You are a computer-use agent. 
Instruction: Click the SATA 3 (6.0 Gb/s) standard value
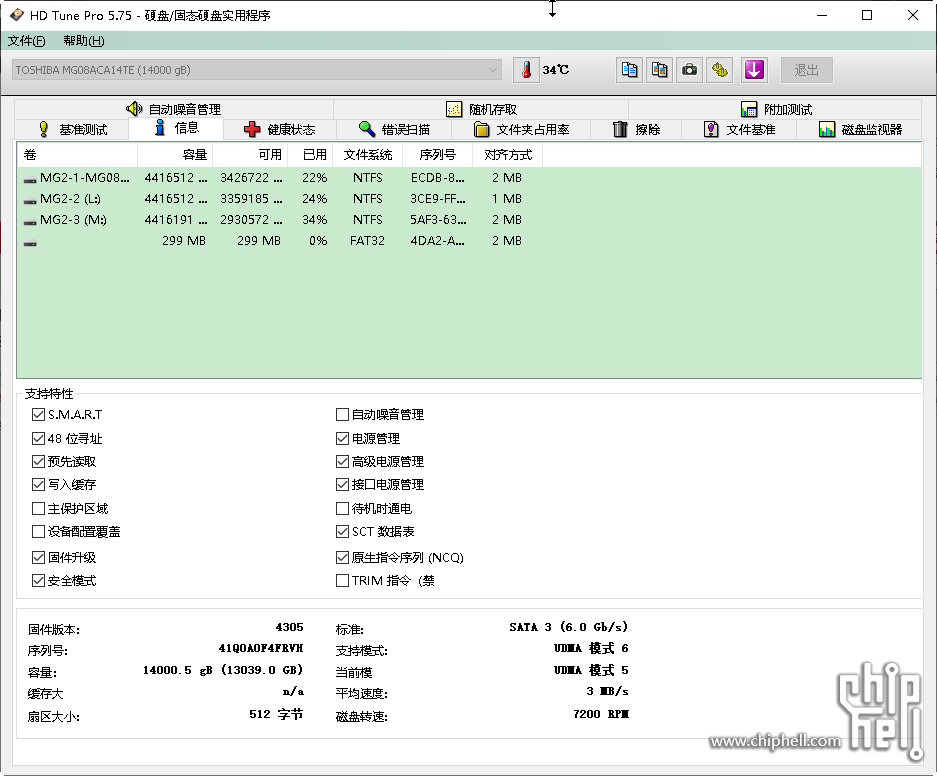coord(568,627)
